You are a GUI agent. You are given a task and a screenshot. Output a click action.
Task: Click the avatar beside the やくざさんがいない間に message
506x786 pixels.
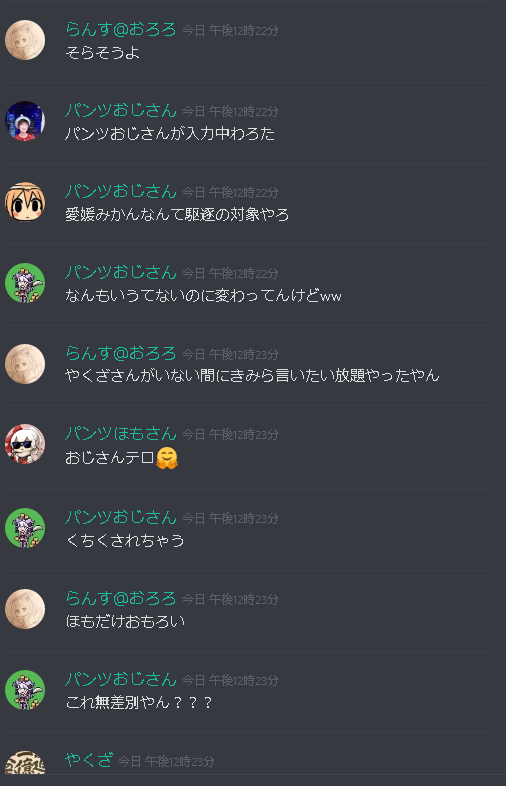coord(25,364)
